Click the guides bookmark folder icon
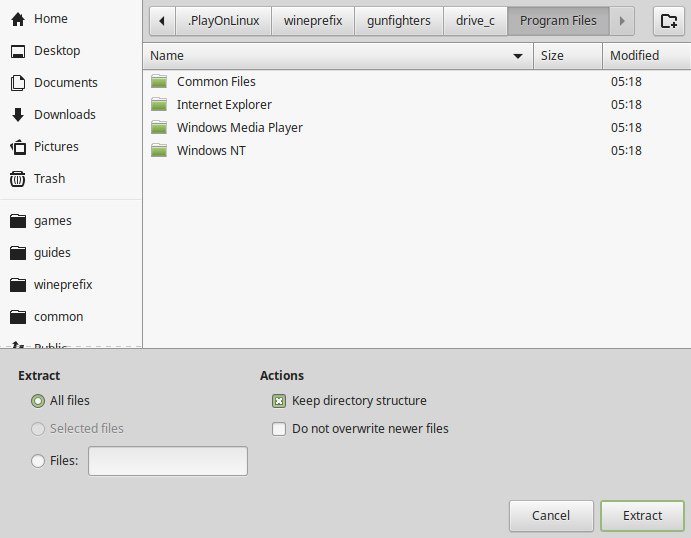 point(18,253)
